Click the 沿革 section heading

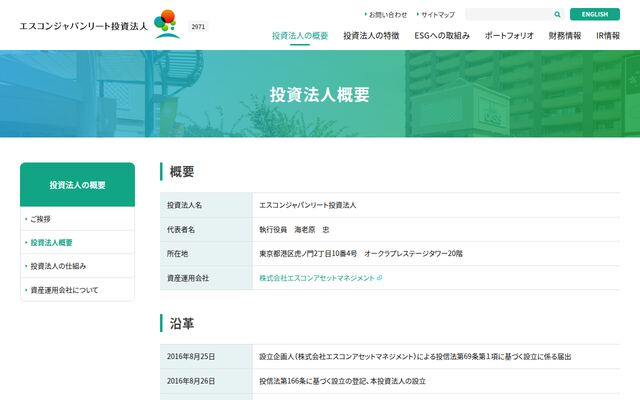pyautogui.click(x=182, y=324)
